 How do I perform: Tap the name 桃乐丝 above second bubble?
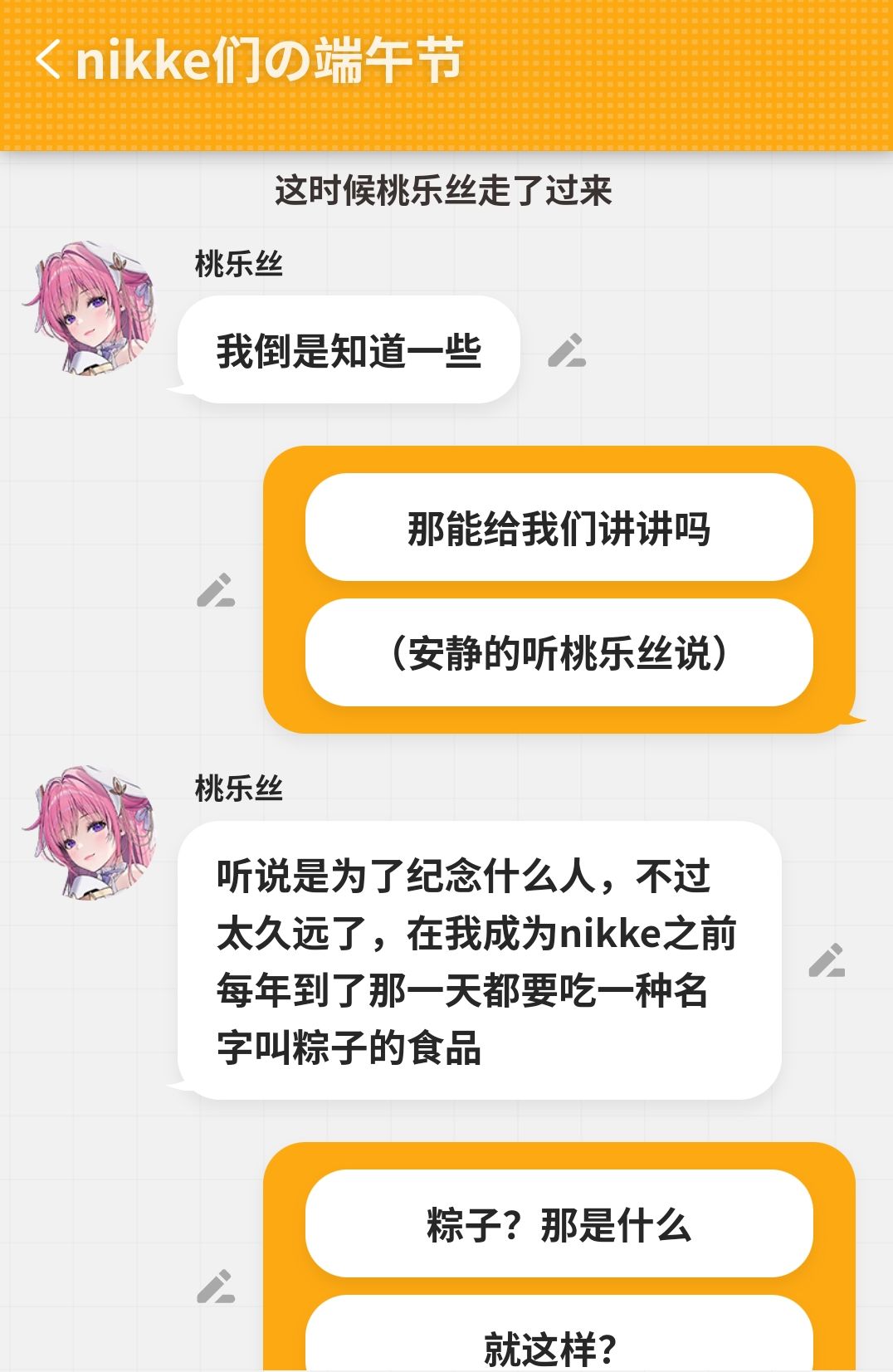tap(239, 789)
